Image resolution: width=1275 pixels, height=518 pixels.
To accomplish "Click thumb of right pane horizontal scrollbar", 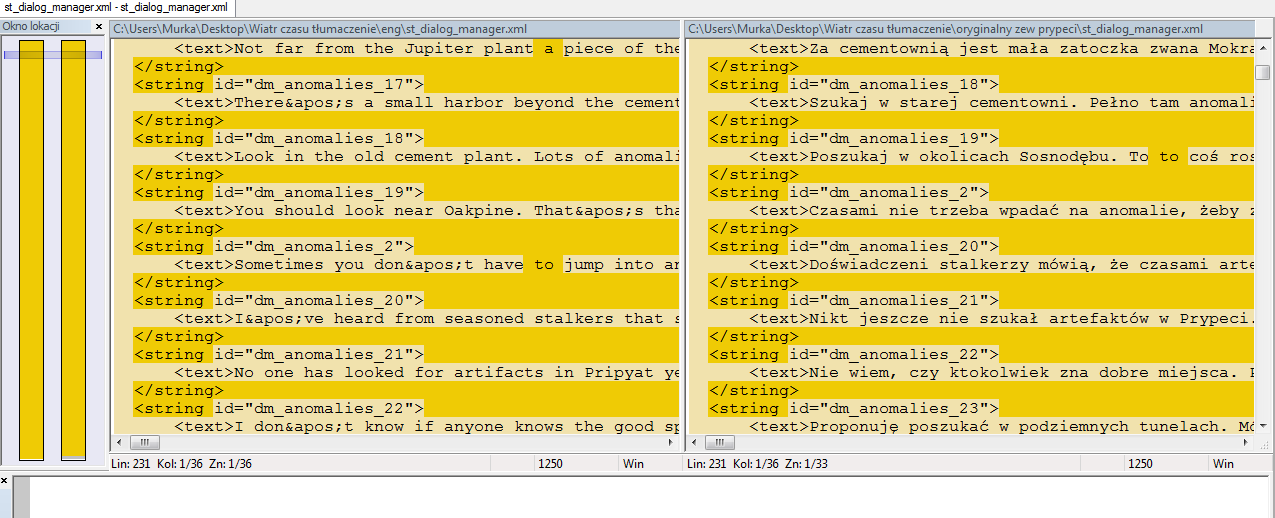I will pyautogui.click(x=719, y=443).
